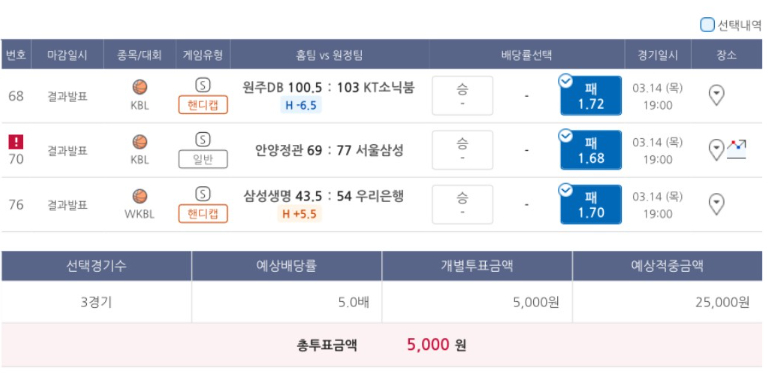Open location pin for game 68
The image size is (773, 382).
[x=716, y=95]
